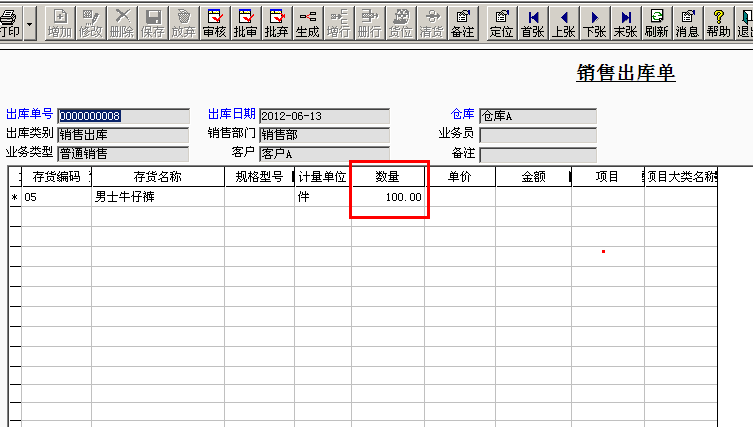Click the Audit (审核) toolbar button
This screenshot has height=427, width=753.
click(x=214, y=23)
